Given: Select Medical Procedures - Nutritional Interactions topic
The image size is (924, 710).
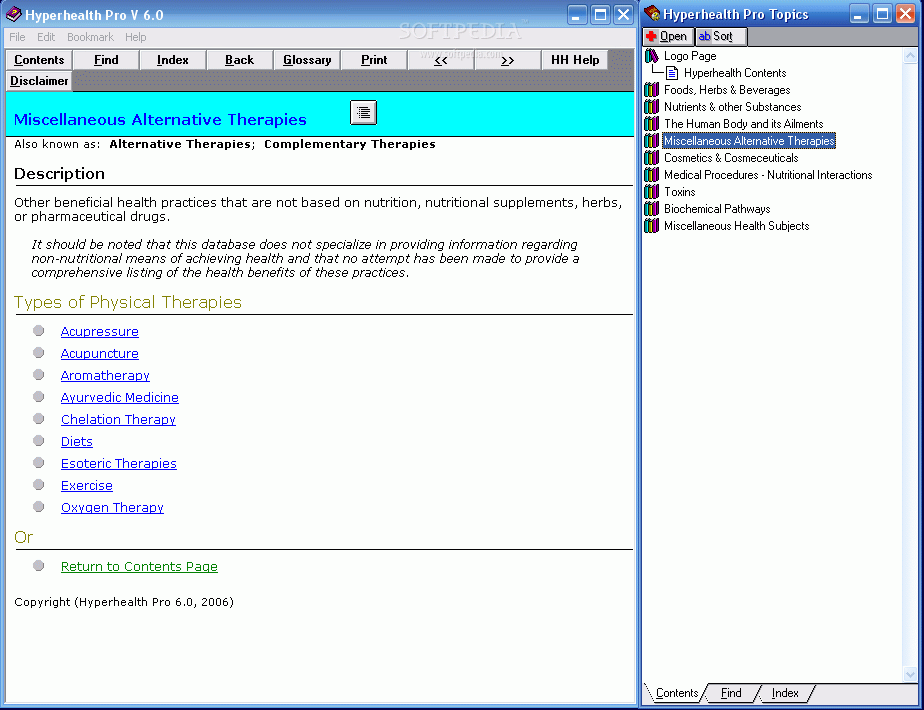Looking at the screenshot, I should tap(768, 175).
